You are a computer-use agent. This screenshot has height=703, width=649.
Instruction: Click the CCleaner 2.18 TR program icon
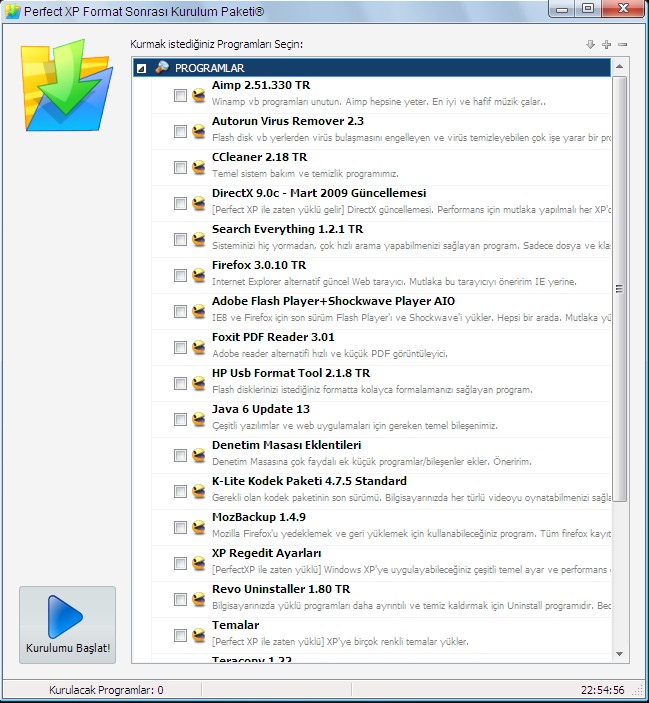pyautogui.click(x=199, y=167)
